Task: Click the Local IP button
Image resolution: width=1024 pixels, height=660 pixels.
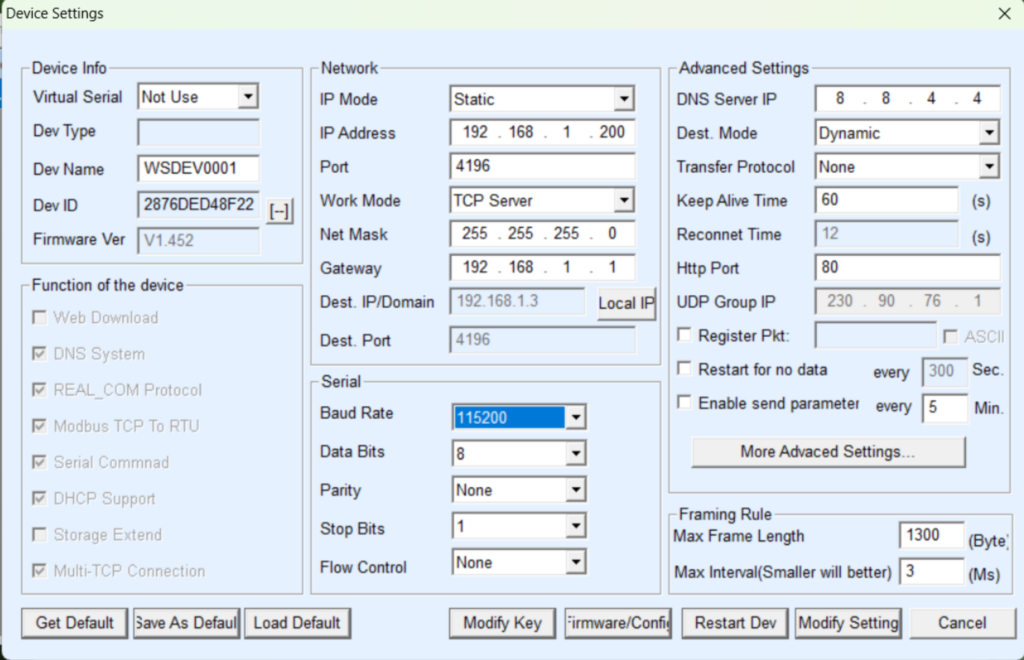Action: click(626, 303)
